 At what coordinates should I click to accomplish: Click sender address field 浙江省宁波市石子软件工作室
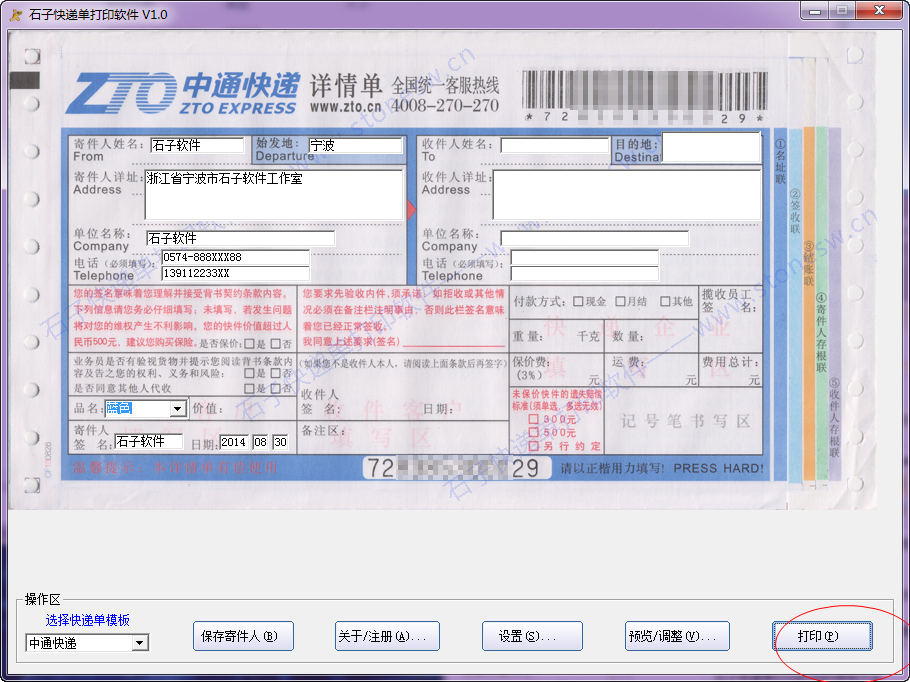[x=274, y=194]
